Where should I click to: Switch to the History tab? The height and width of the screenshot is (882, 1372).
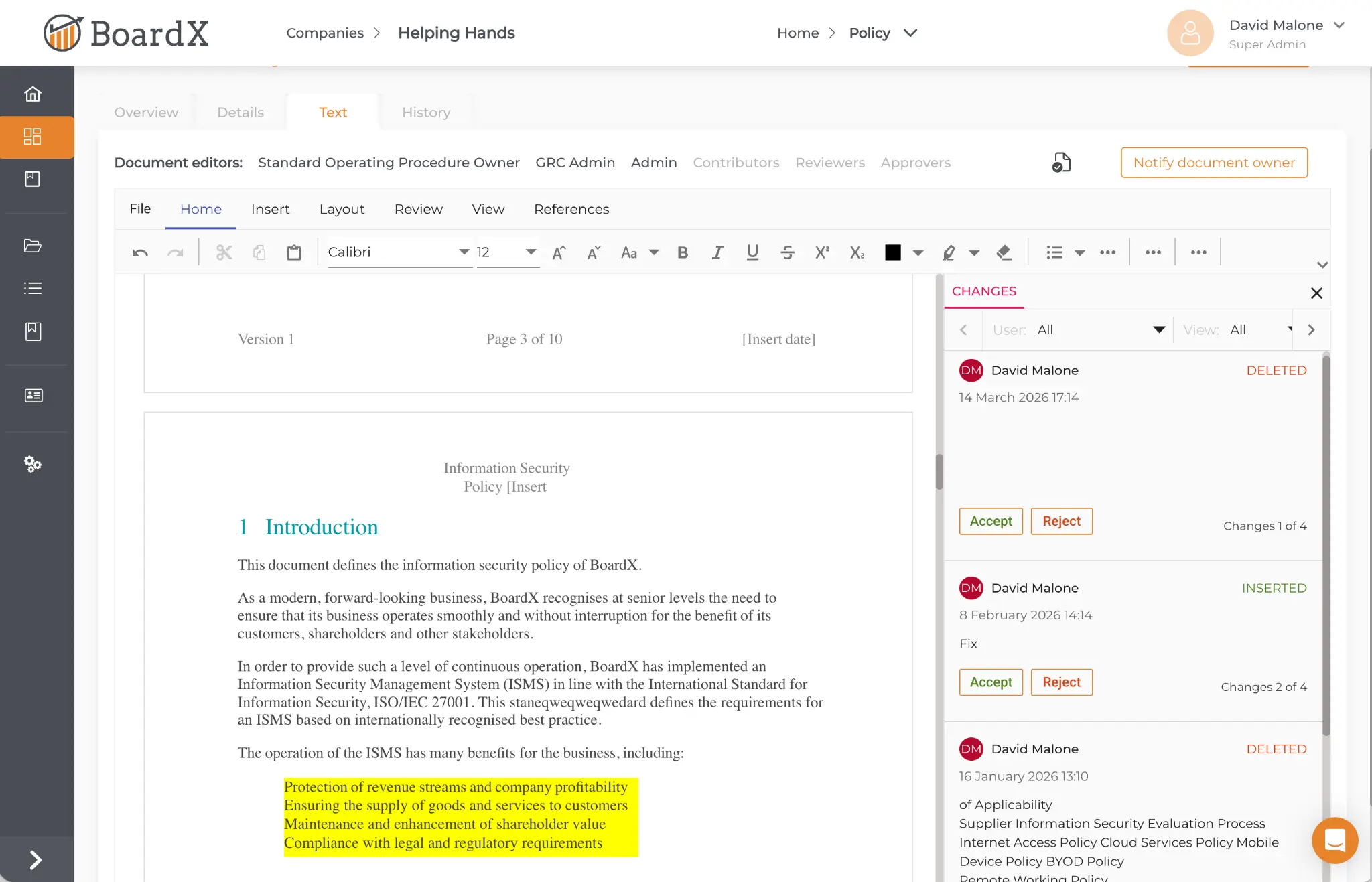[426, 113]
